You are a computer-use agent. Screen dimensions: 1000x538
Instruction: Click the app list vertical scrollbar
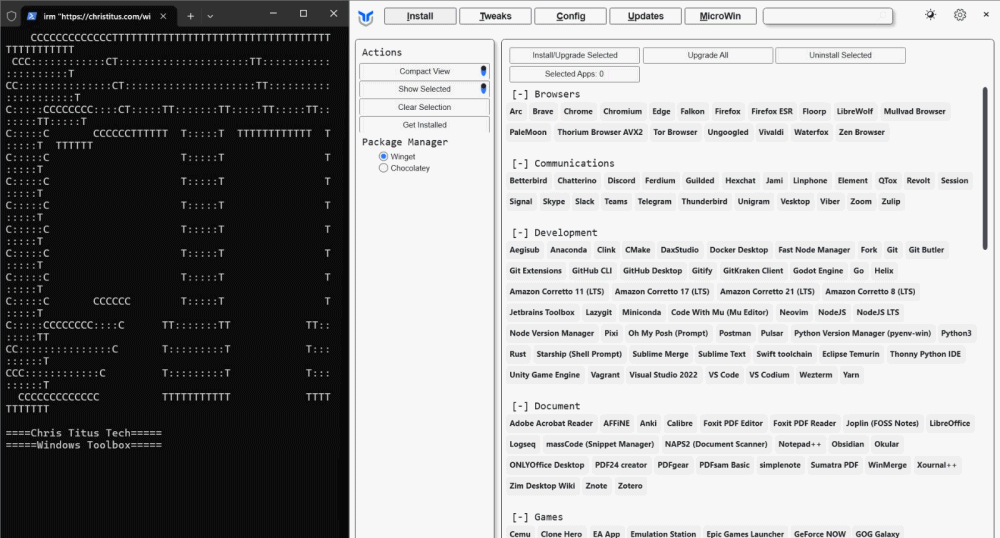pos(985,169)
